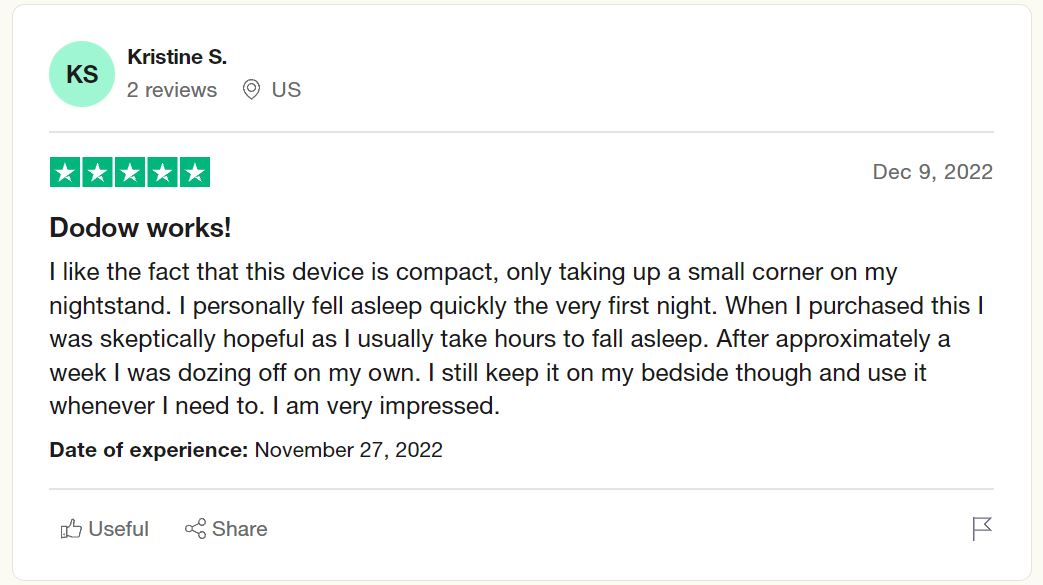
Task: Click the fifth green rating star
Action: pyautogui.click(x=195, y=173)
